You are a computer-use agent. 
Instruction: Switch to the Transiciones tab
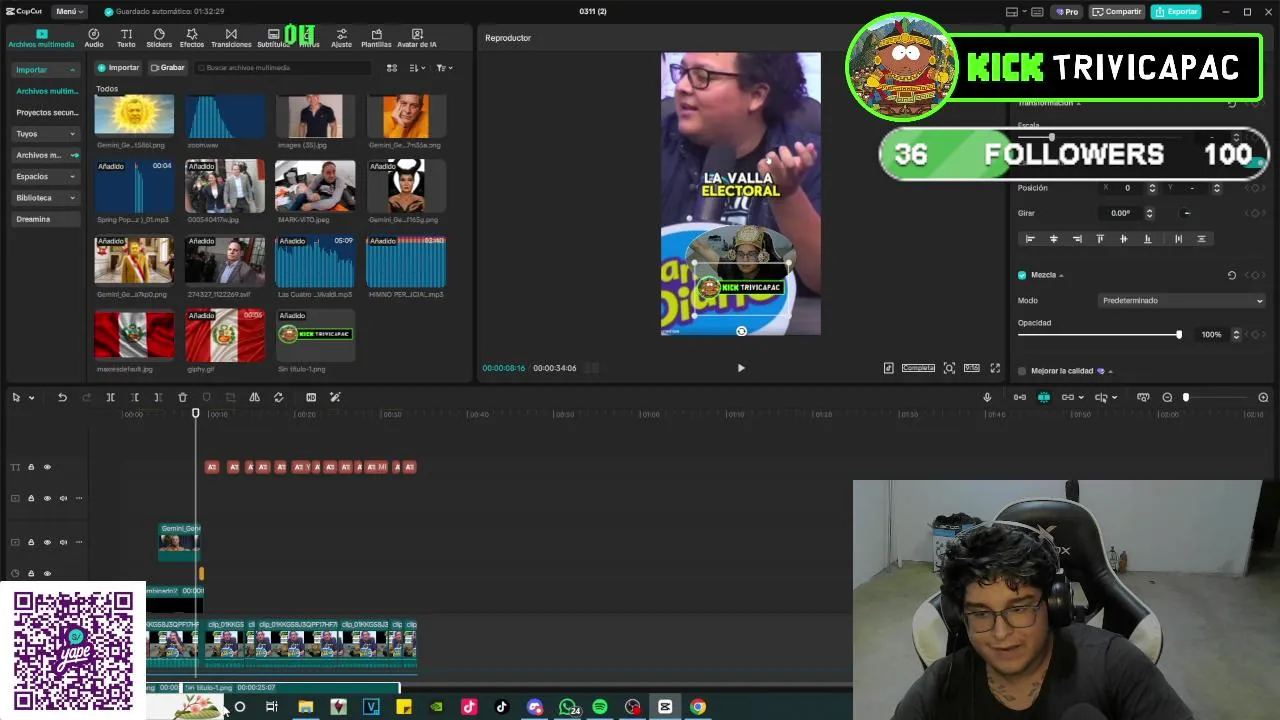point(231,38)
